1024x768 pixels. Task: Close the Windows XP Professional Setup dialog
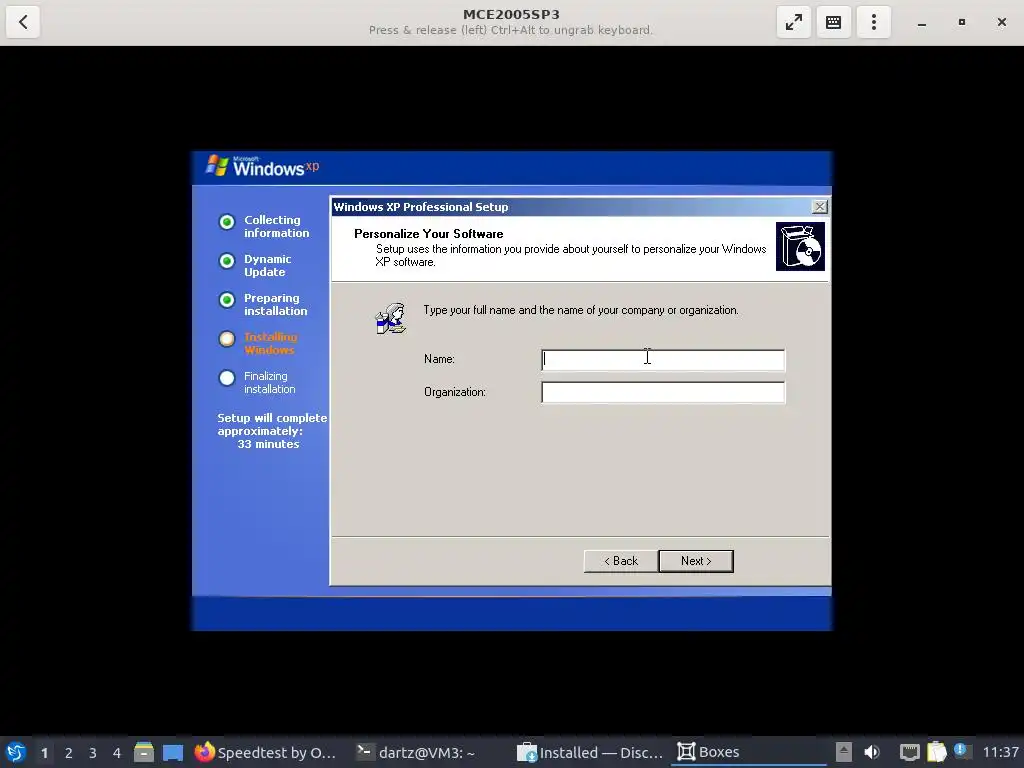coord(819,207)
